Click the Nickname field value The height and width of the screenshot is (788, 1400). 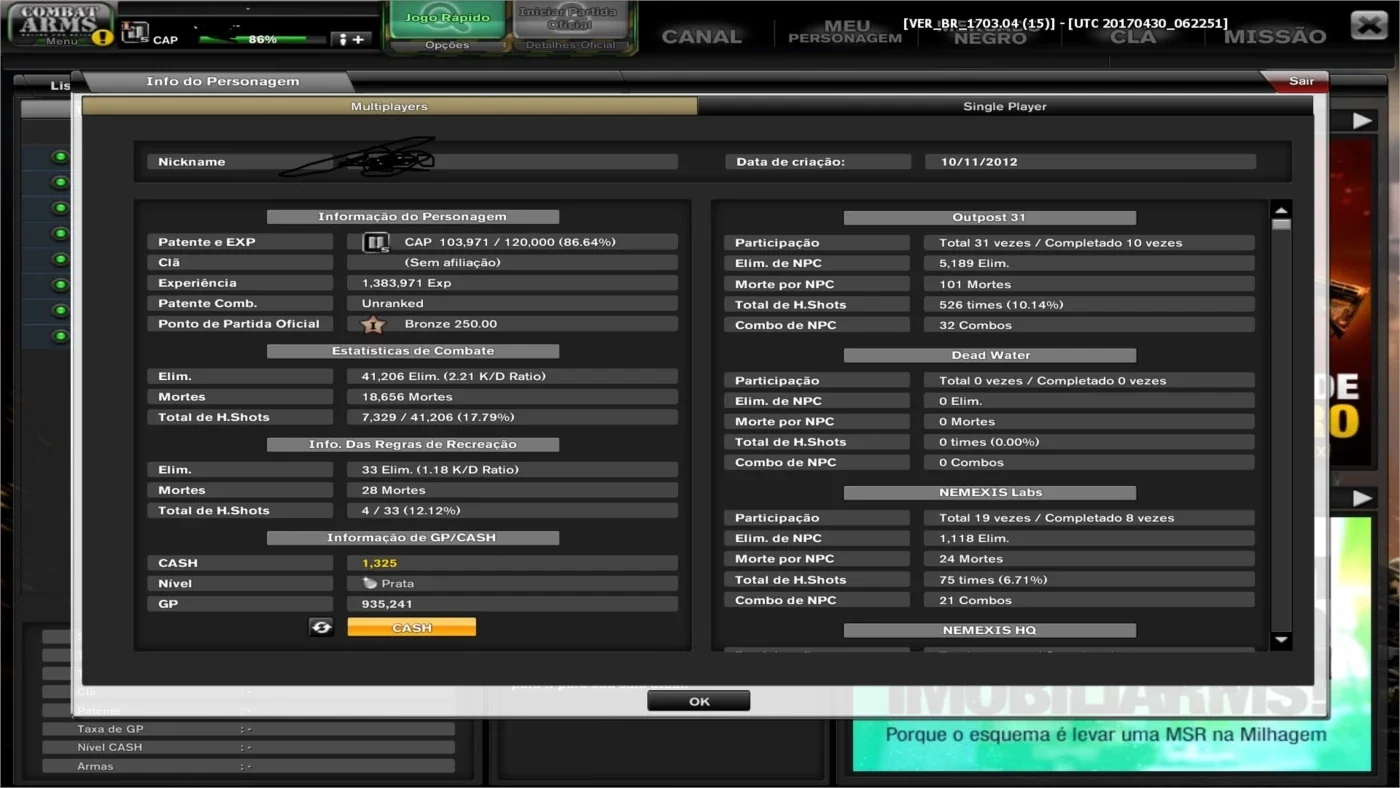pyautogui.click(x=512, y=162)
